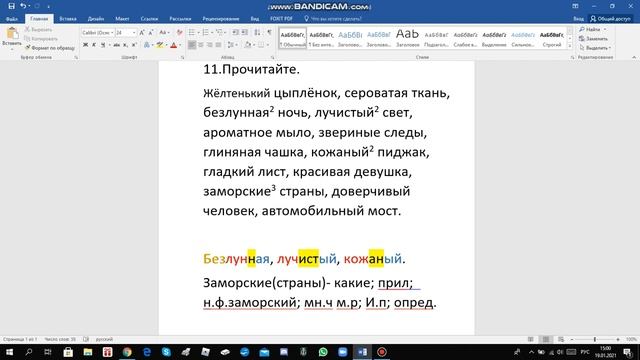The height and width of the screenshot is (360, 640).
Task: Click the Tell me search field
Action: [333, 19]
